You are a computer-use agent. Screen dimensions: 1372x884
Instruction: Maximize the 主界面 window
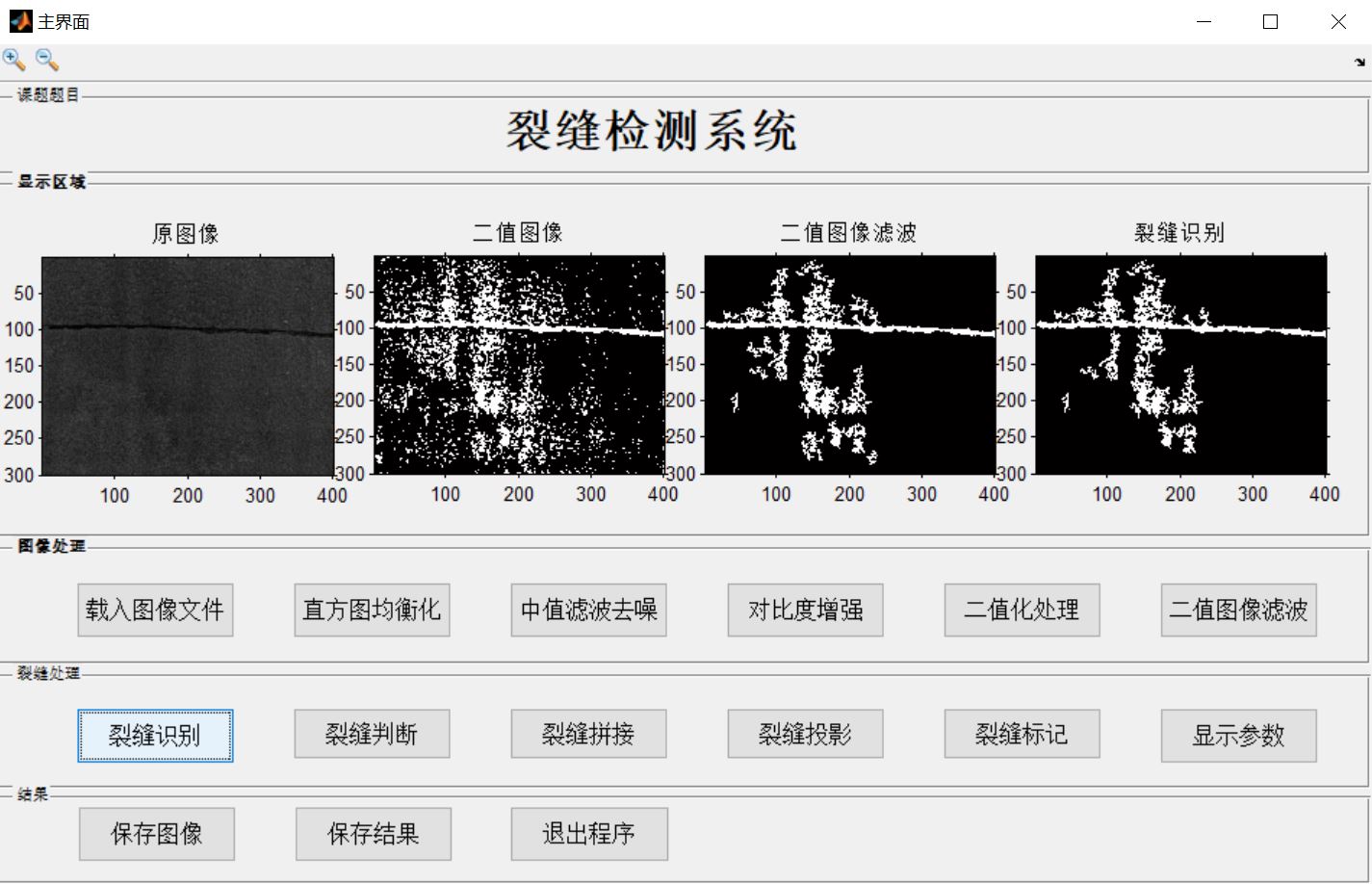click(1271, 21)
